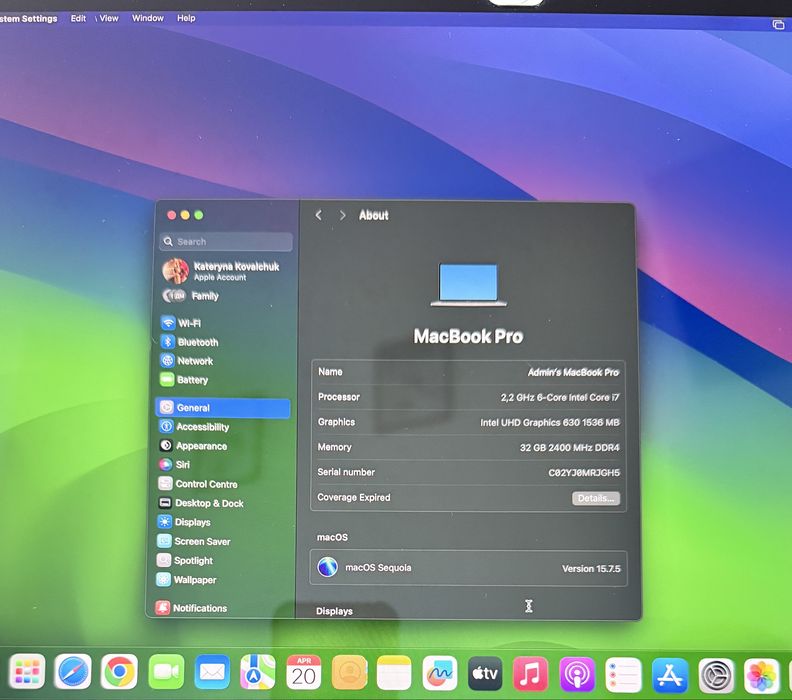Open Calendar showing APR 20

click(x=304, y=672)
